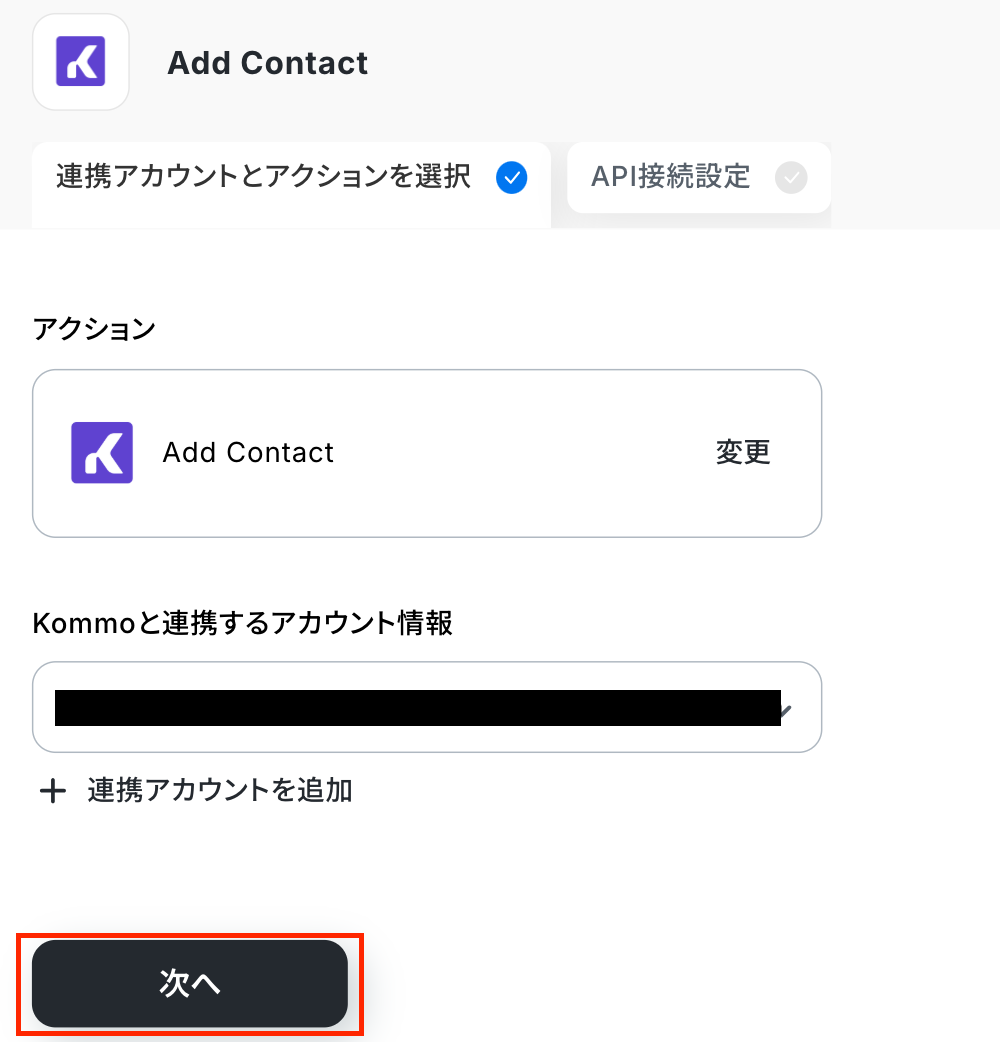Click the Add Contact title in the header
Screen dimensions: 1000x1042
[268, 63]
